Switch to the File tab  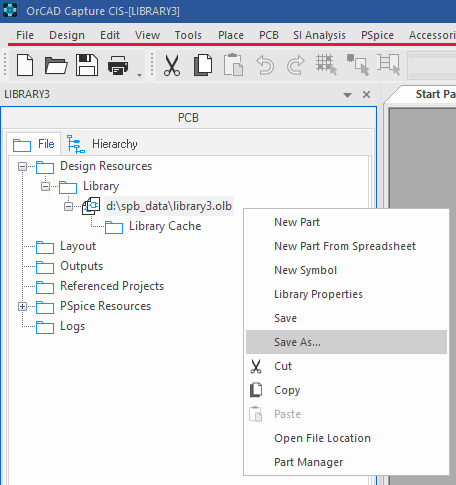pos(34,144)
